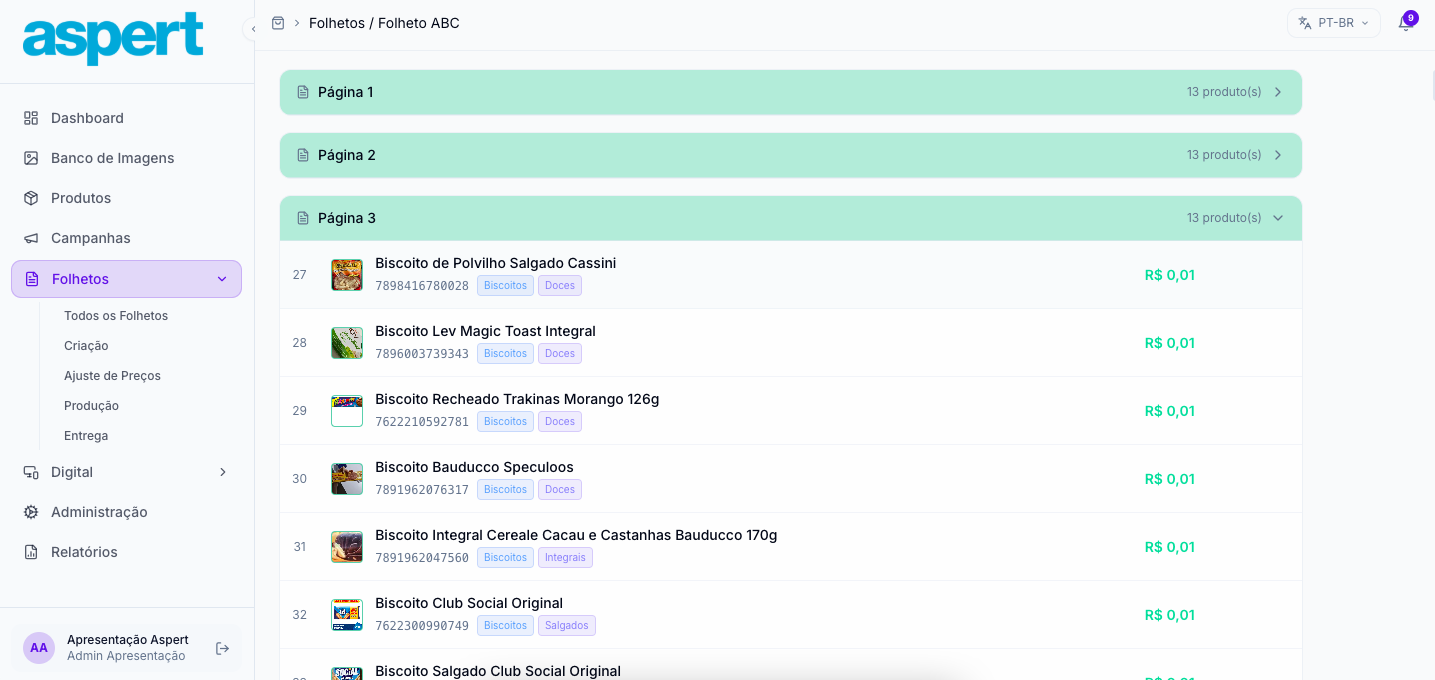Click the breadcrumb bag icon

tap(278, 23)
